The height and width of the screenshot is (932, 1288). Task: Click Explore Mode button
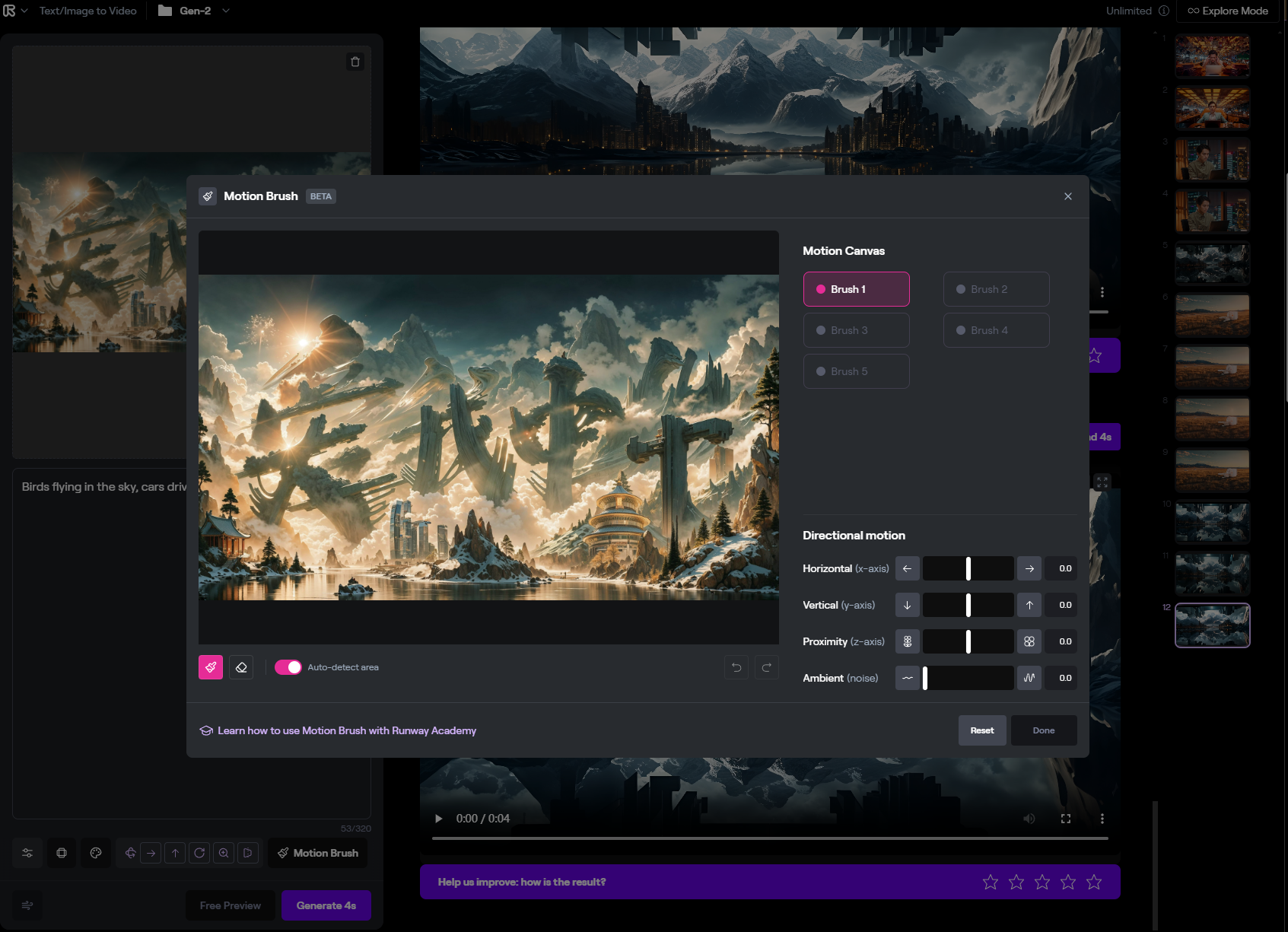(x=1228, y=11)
